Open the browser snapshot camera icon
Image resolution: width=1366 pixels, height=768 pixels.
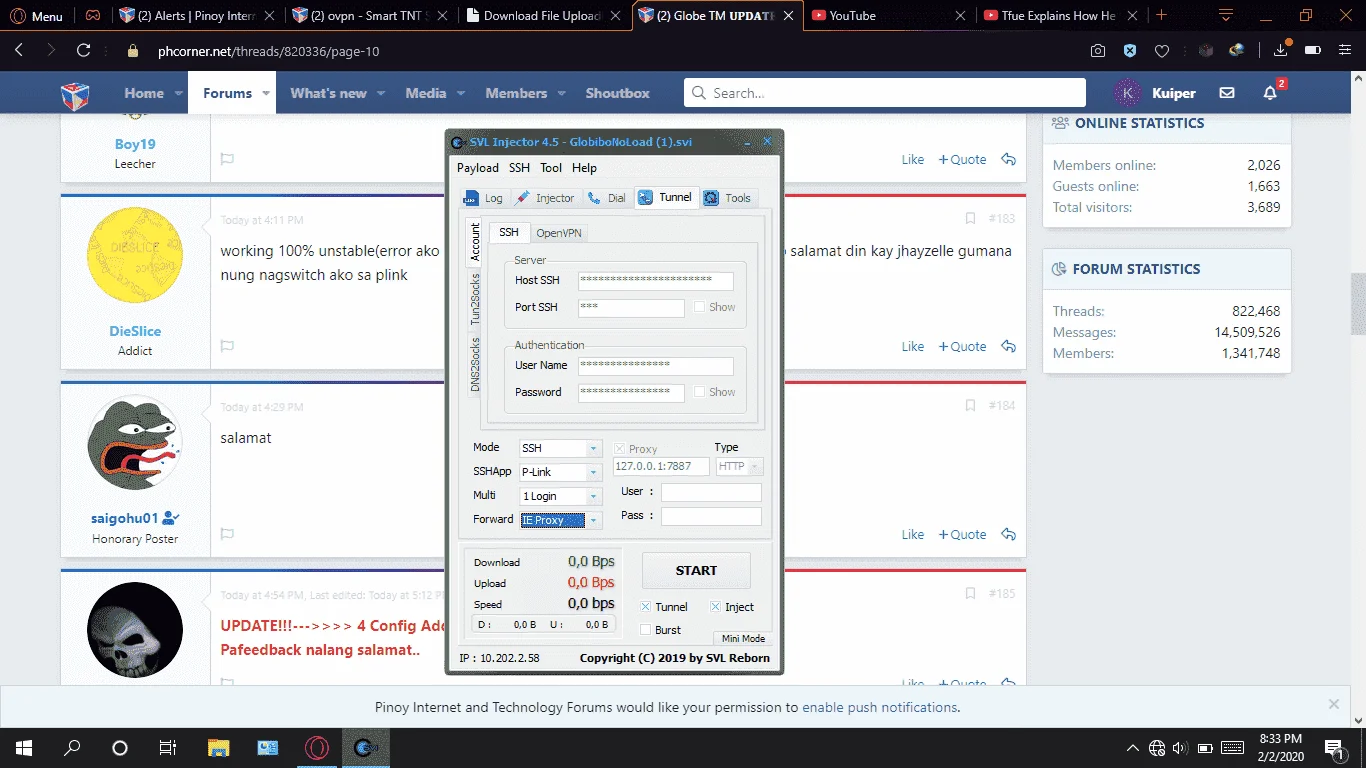click(1098, 51)
